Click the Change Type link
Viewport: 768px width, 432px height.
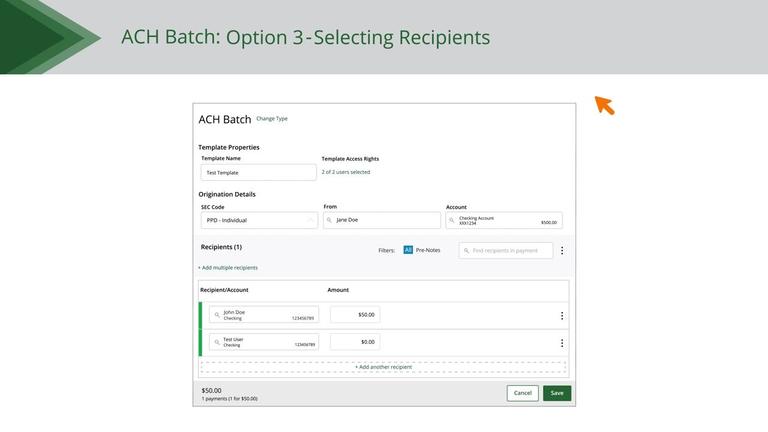click(272, 119)
